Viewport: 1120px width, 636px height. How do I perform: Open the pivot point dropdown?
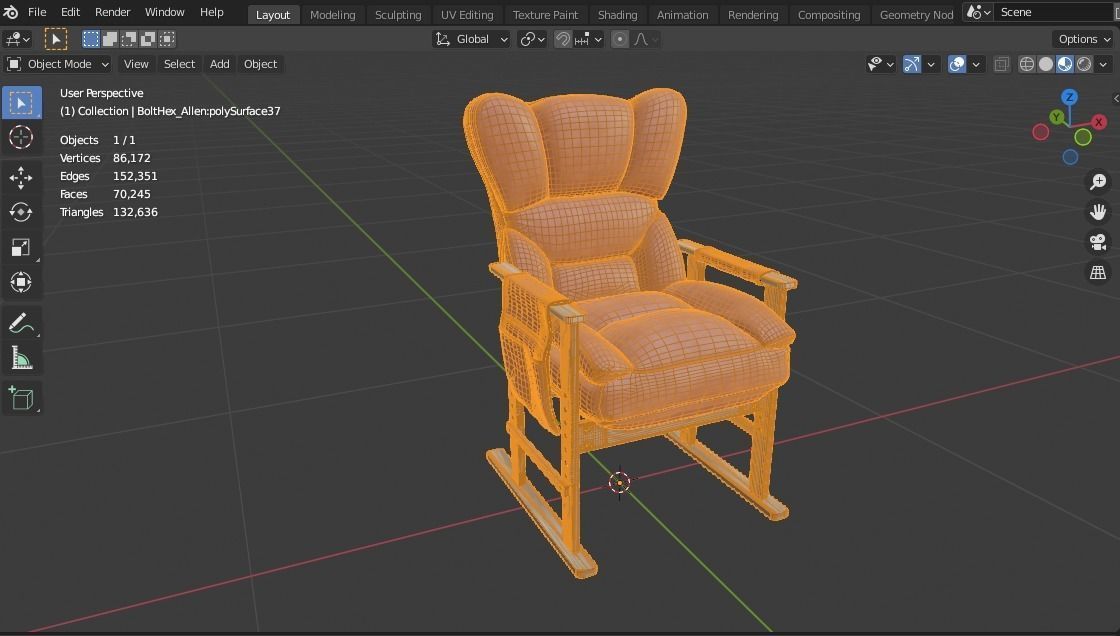[533, 39]
